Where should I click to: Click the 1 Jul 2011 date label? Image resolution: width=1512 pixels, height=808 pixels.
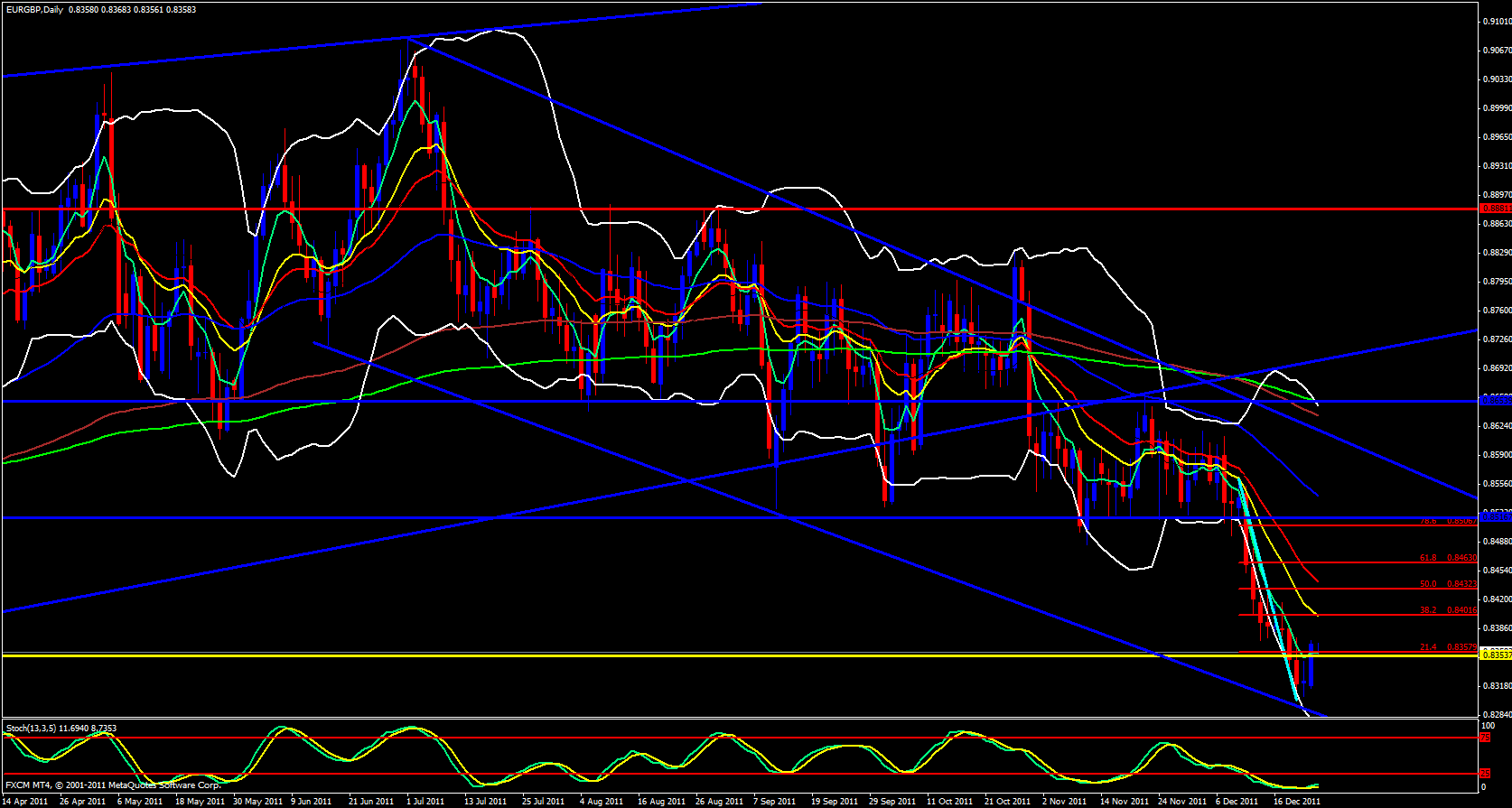click(425, 801)
